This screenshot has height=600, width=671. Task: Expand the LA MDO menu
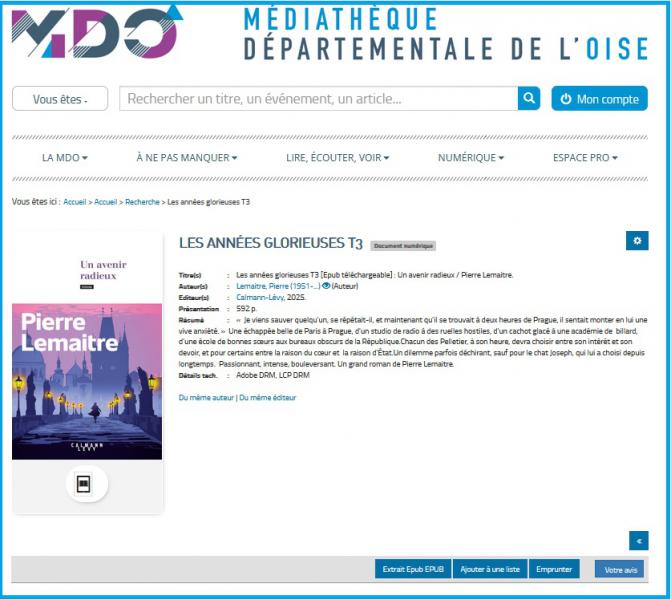click(x=65, y=158)
